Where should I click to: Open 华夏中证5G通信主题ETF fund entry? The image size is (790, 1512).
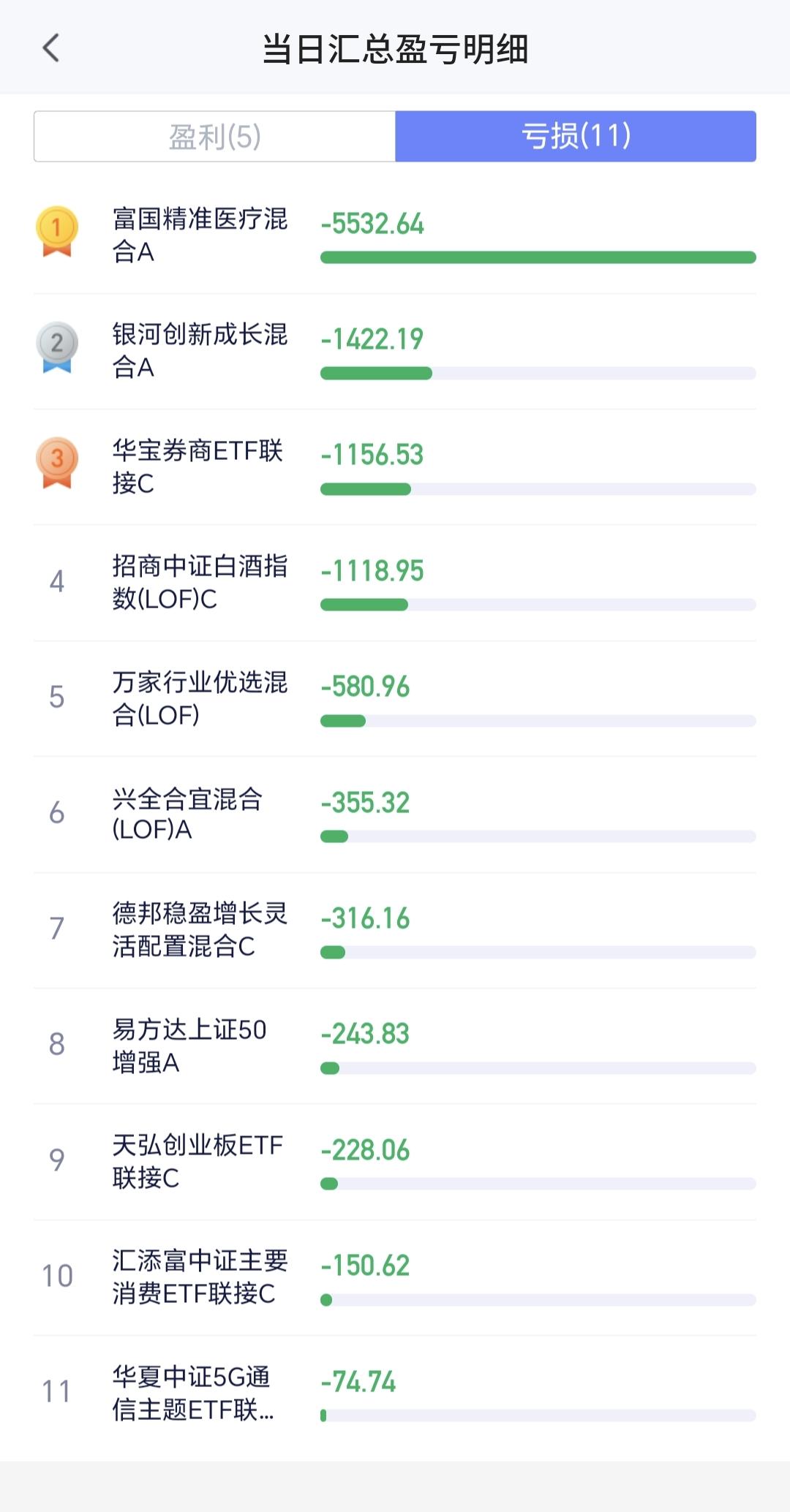[395, 1394]
